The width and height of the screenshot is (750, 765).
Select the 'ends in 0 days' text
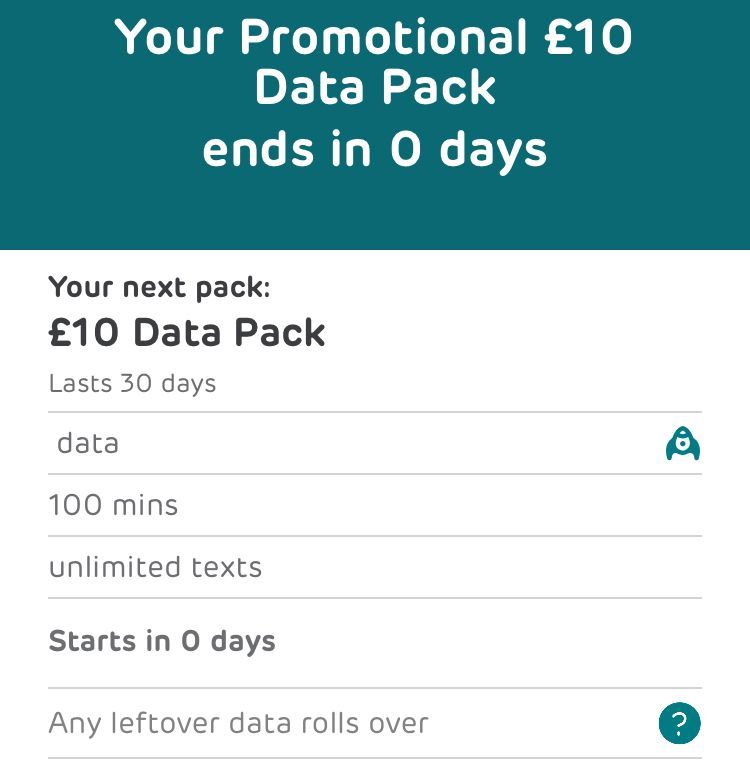click(374, 150)
